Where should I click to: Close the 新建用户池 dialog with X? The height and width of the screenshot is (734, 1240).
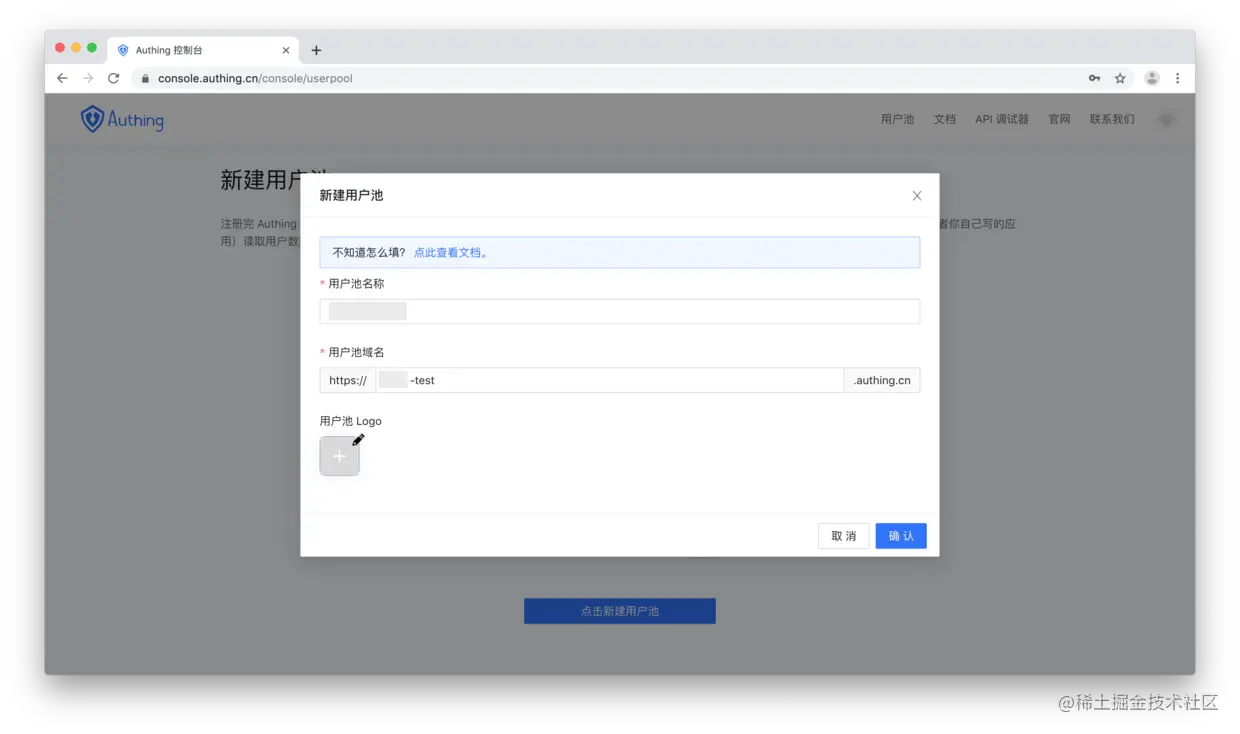[x=917, y=196]
